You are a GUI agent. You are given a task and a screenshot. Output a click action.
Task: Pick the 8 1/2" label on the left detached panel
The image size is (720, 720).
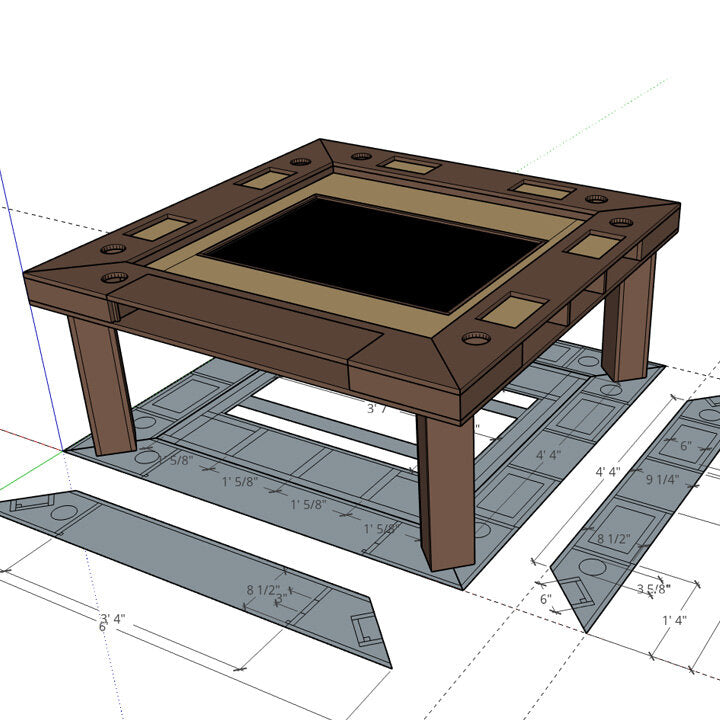pos(263,590)
